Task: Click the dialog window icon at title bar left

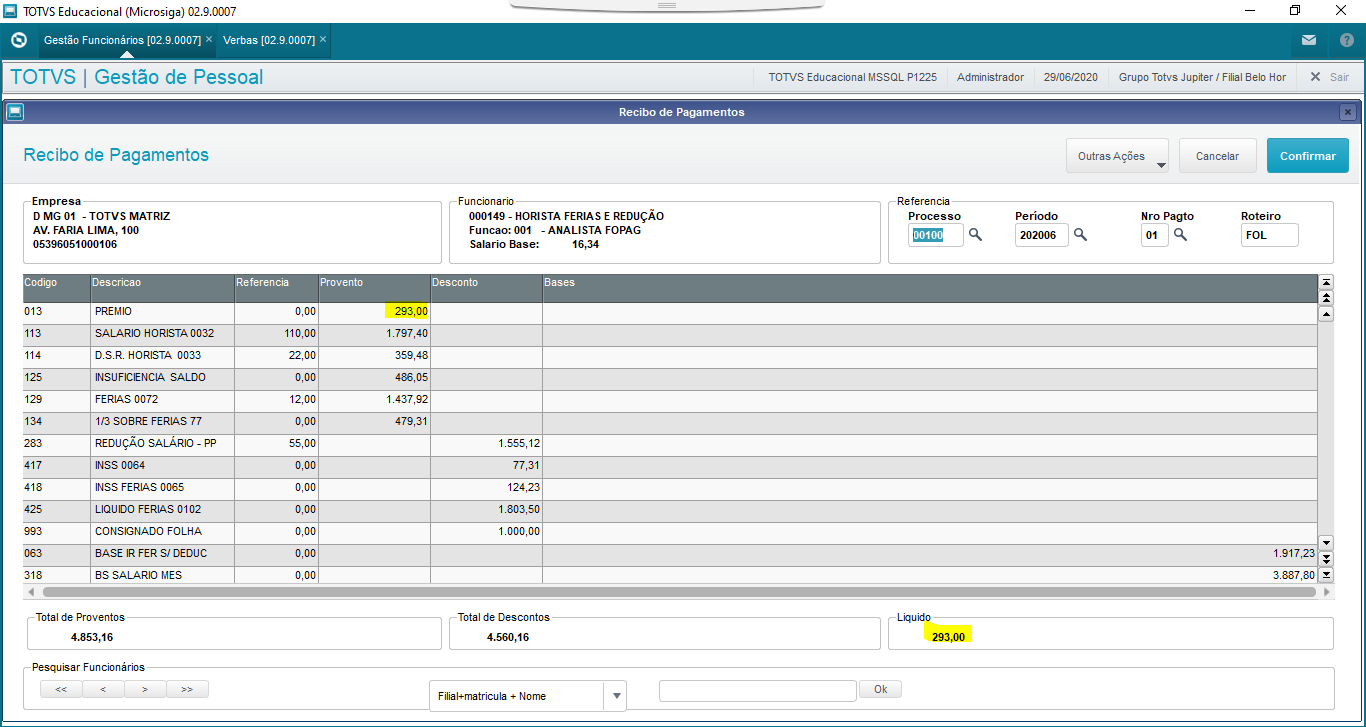Action: click(x=14, y=112)
